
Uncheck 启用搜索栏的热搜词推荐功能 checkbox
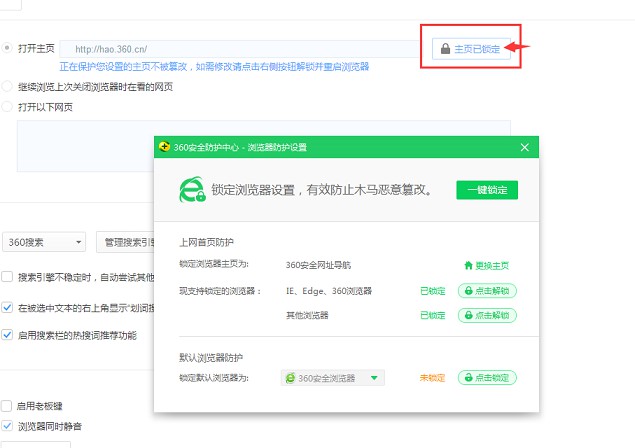click(7, 335)
